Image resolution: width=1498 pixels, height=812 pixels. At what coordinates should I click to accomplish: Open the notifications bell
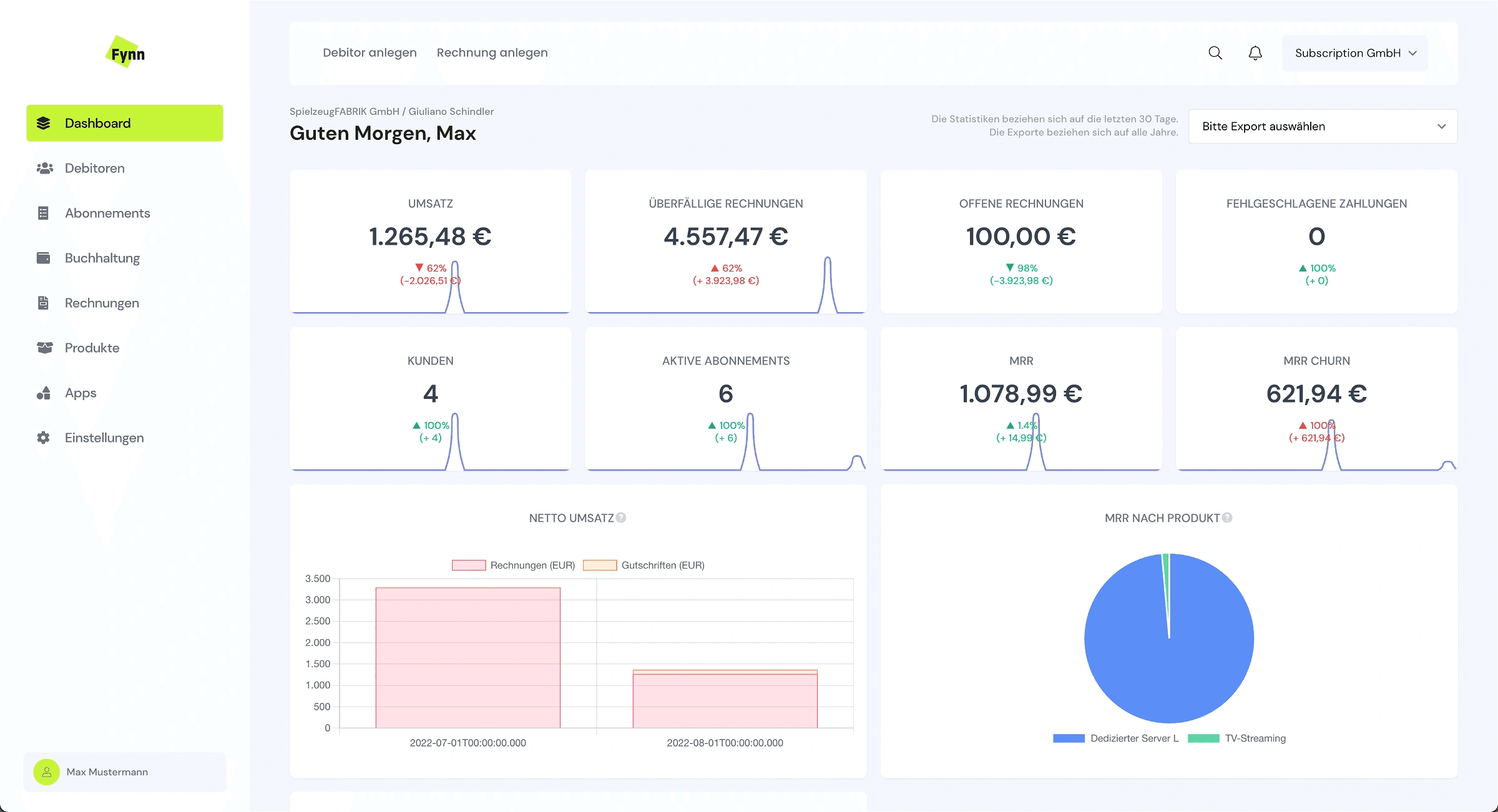(x=1255, y=53)
